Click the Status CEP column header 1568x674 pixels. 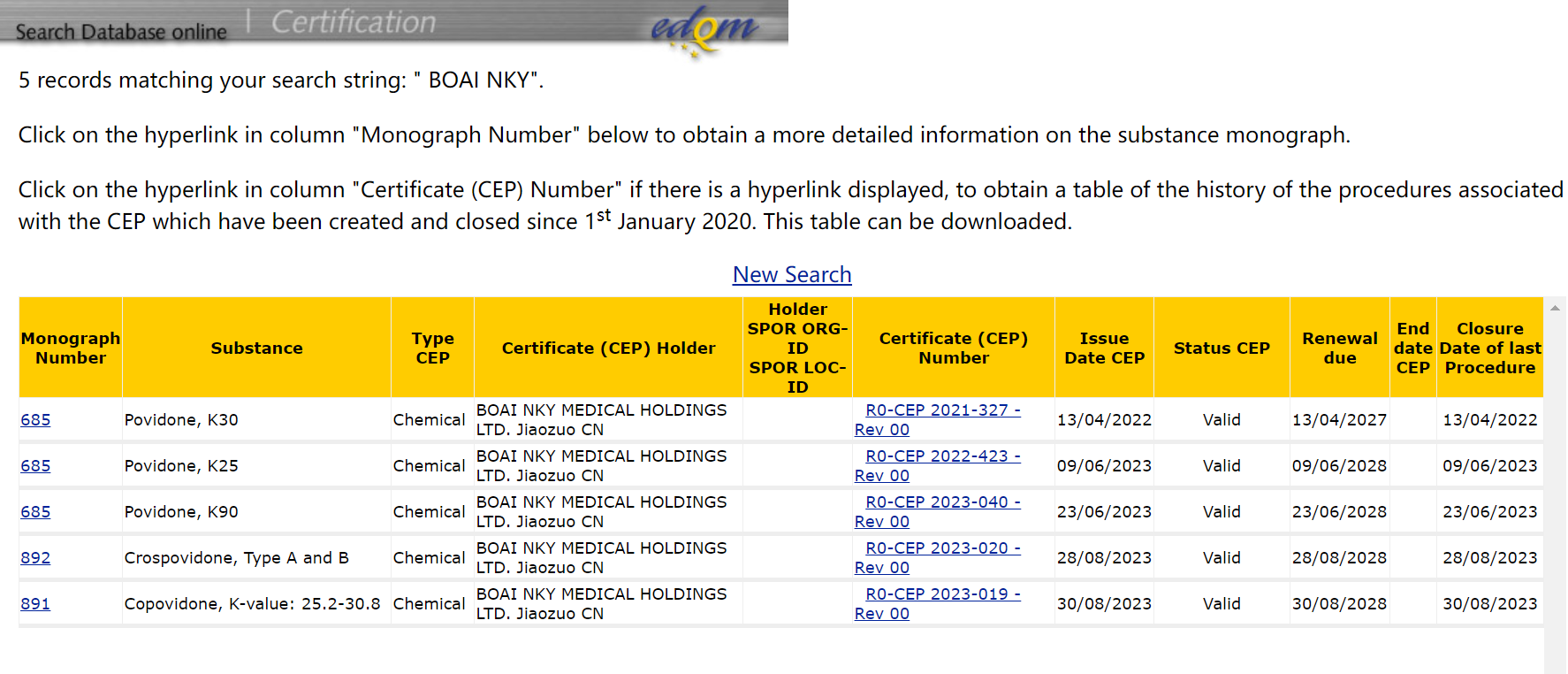pyautogui.click(x=1221, y=348)
